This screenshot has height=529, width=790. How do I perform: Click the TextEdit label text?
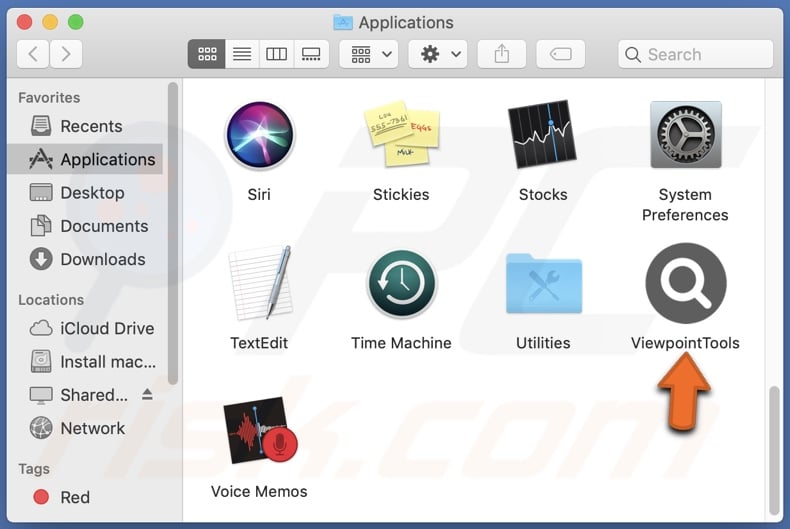pos(259,343)
